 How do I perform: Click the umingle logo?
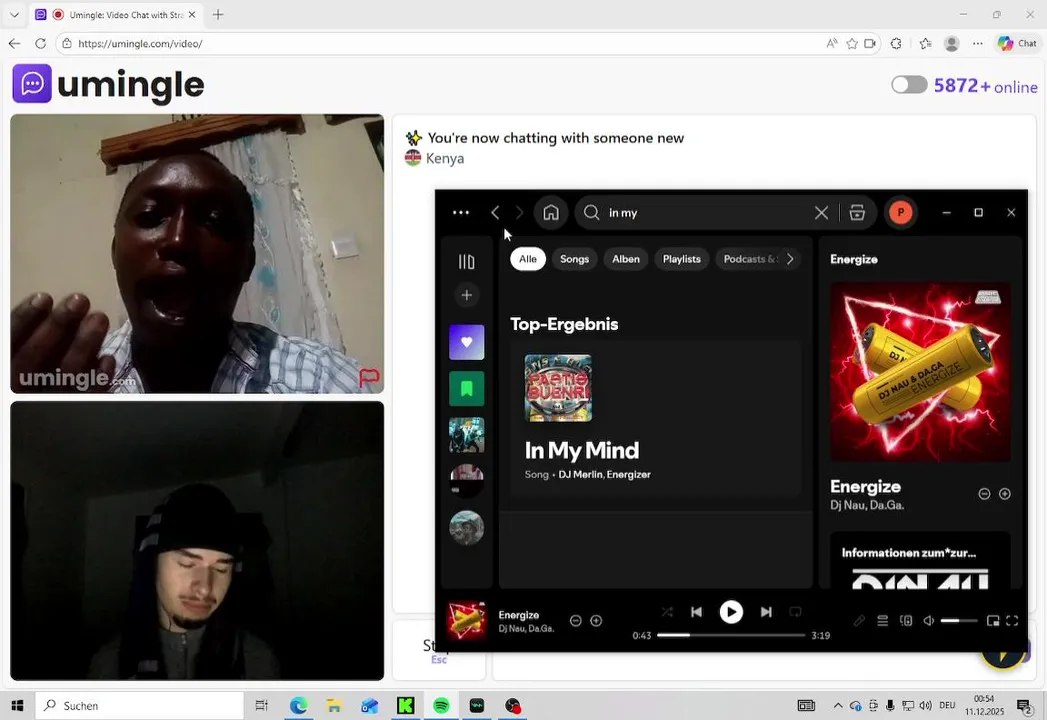pyautogui.click(x=108, y=84)
